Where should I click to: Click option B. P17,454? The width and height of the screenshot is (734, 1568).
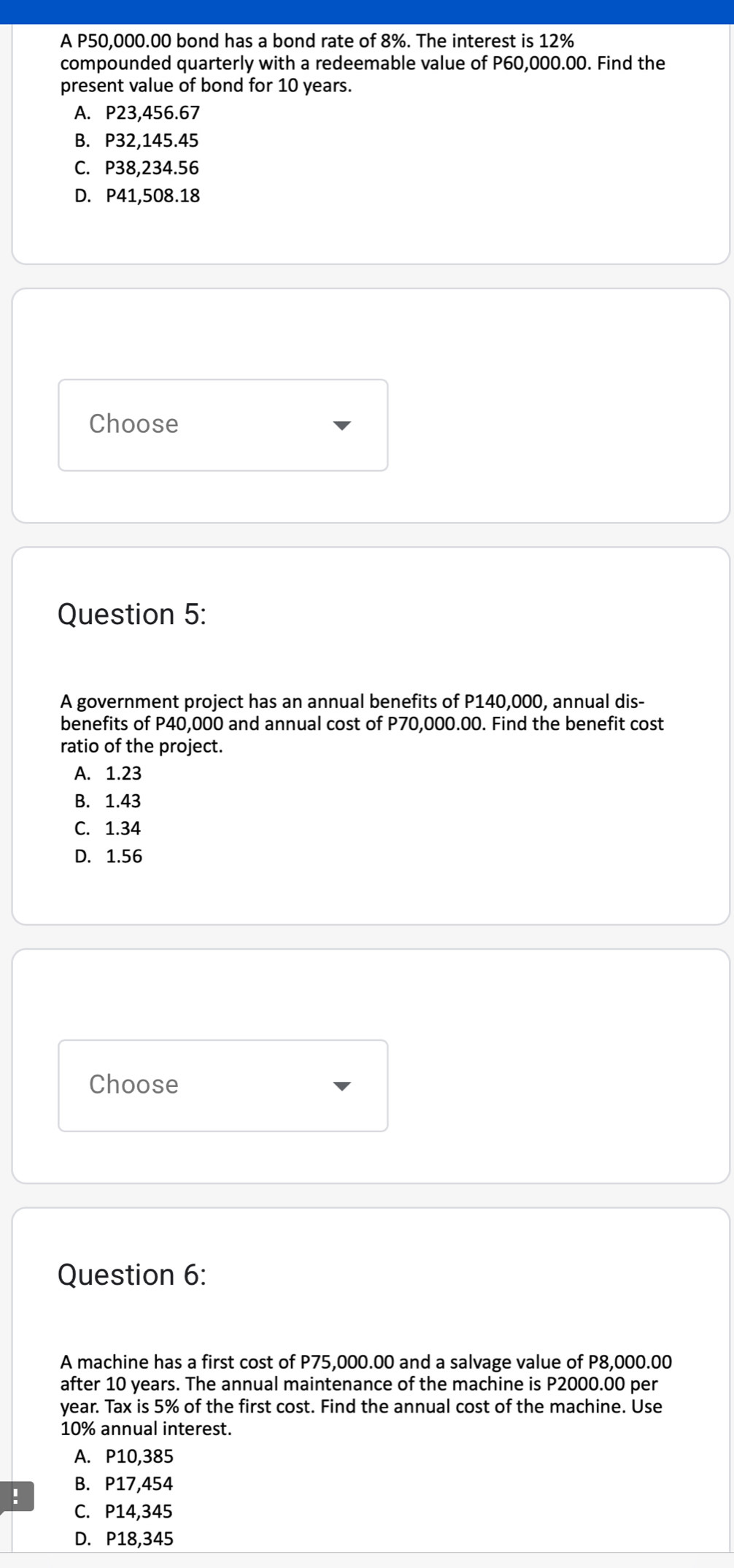coord(124,1484)
